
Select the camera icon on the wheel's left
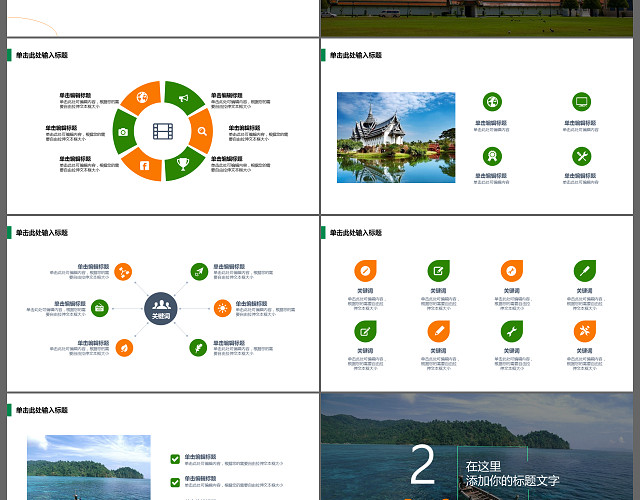click(123, 132)
